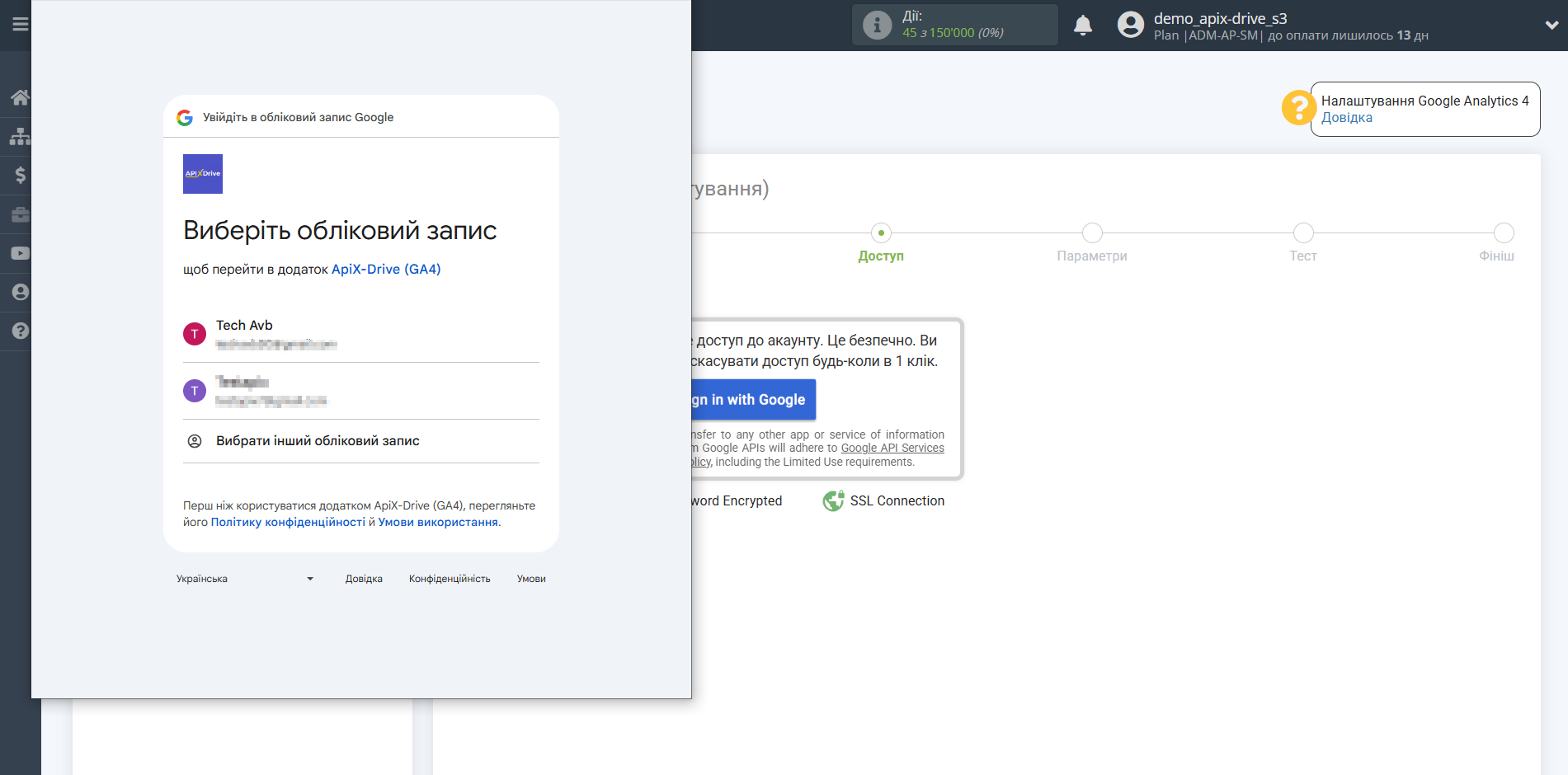This screenshot has width=1568, height=775.
Task: Open the user profile sidebar icon
Action: [20, 292]
